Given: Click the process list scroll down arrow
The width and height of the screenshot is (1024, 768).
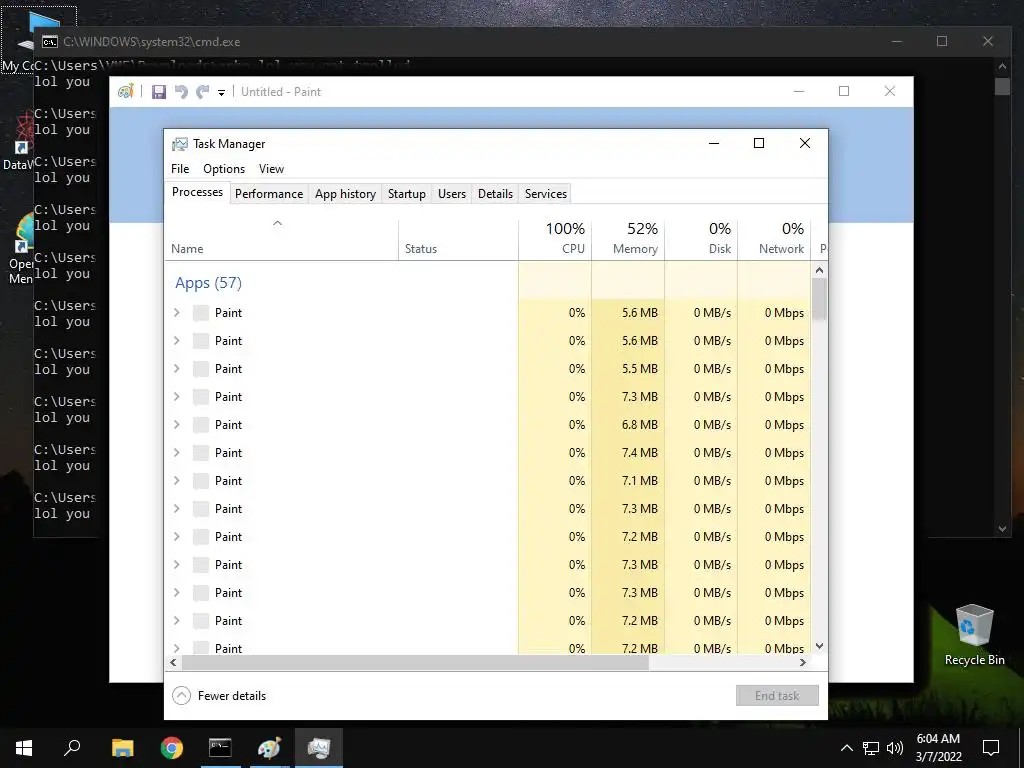Looking at the screenshot, I should coord(819,646).
